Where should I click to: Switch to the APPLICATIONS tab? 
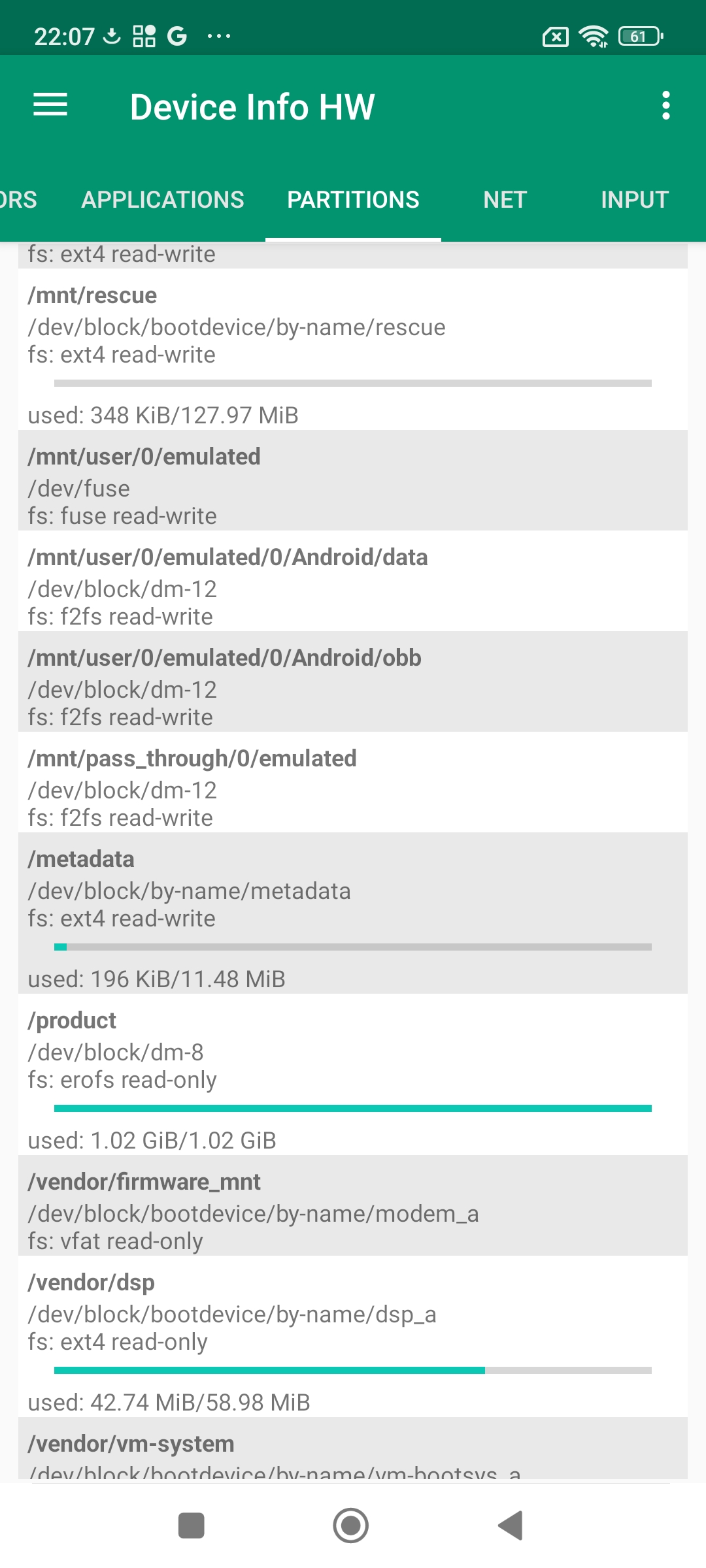[163, 200]
